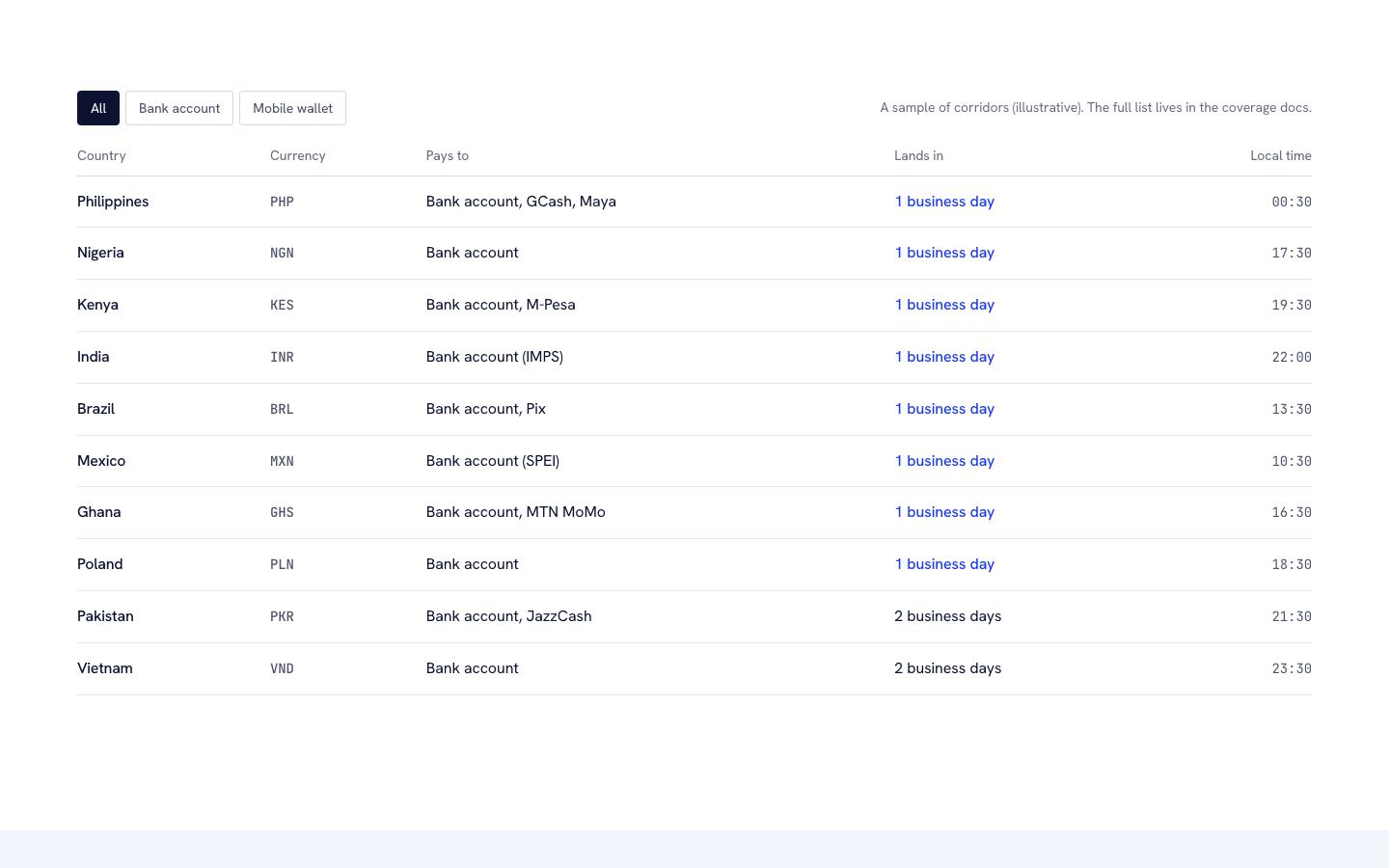Viewport: 1389px width, 868px height.
Task: Filter corridors by Mobile wallet
Action: [292, 108]
